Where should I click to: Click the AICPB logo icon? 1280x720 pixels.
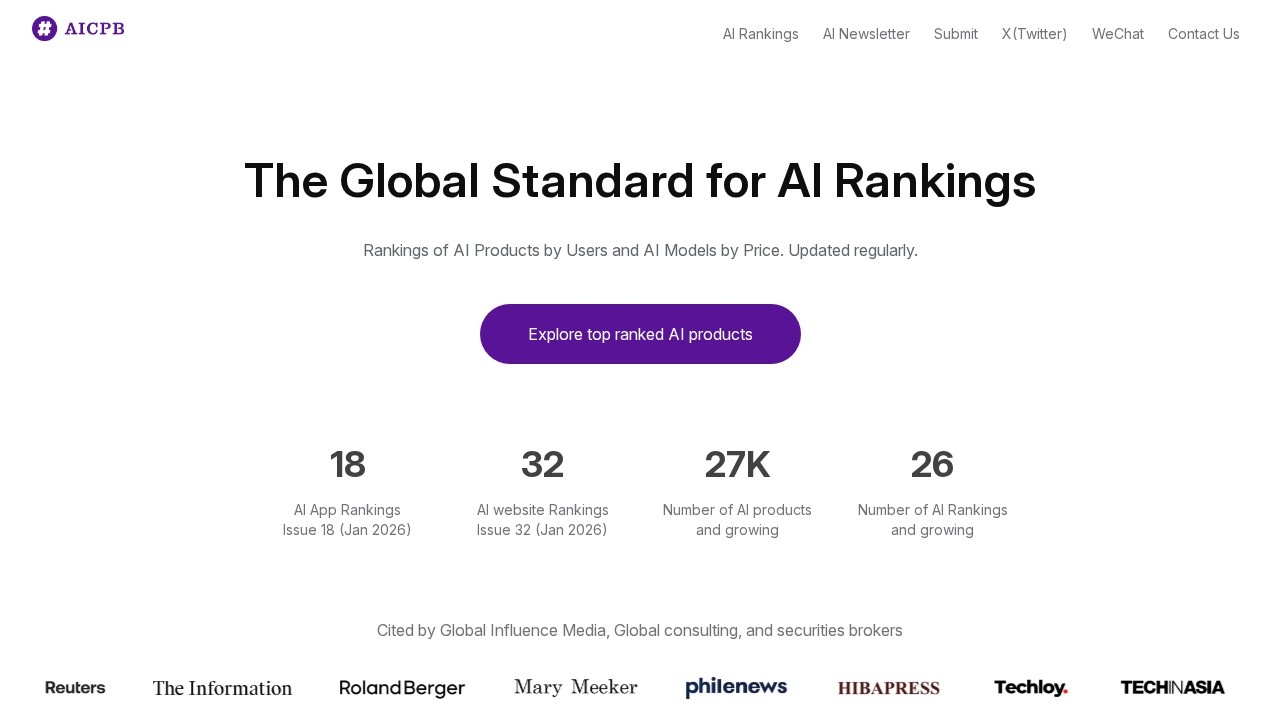click(x=44, y=28)
